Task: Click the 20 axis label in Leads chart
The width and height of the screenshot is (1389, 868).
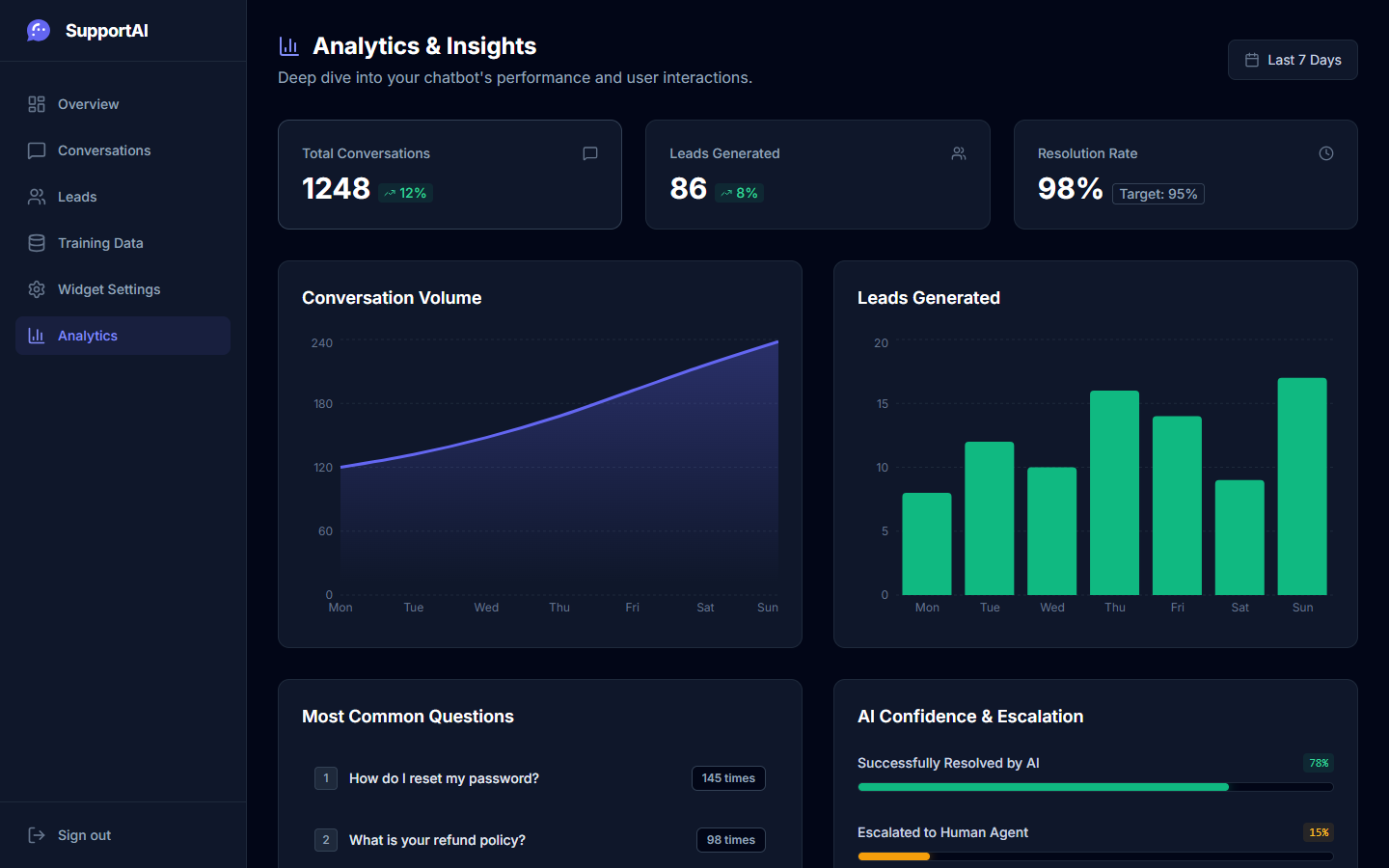Action: coord(881,343)
